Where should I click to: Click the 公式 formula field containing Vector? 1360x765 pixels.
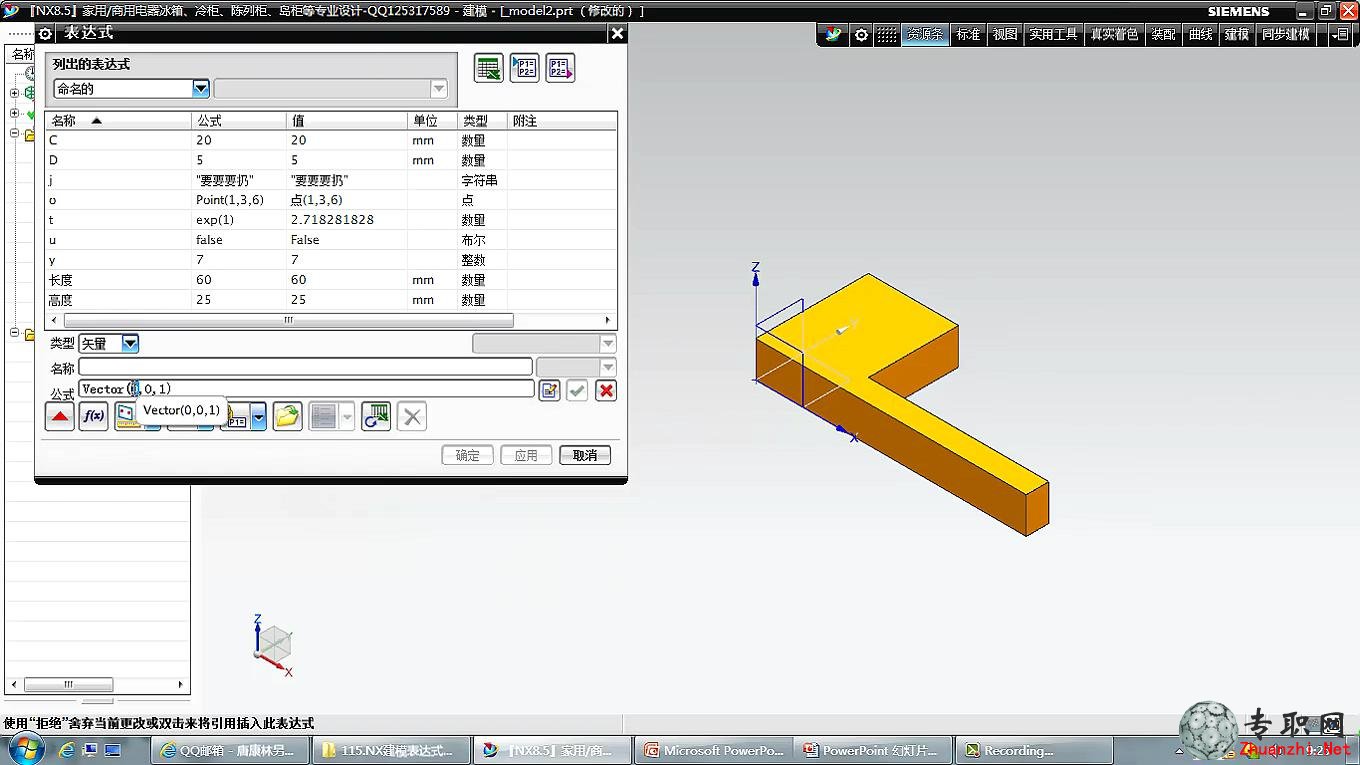[306, 389]
